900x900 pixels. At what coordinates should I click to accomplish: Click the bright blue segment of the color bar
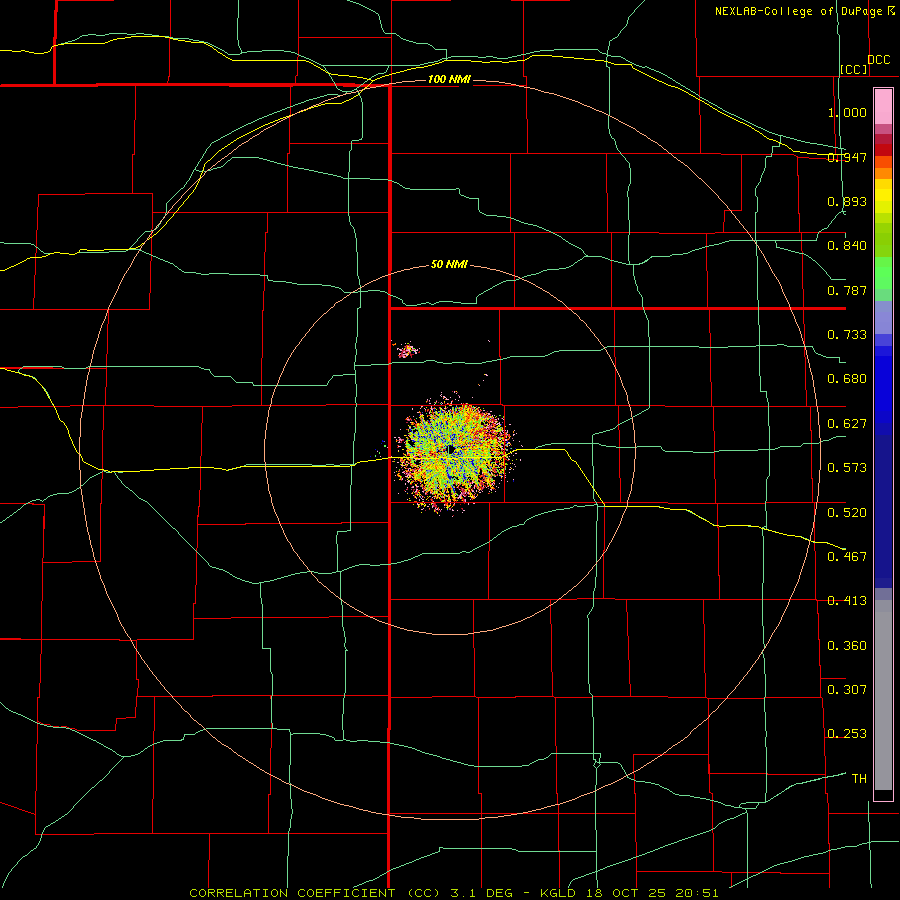click(x=883, y=390)
